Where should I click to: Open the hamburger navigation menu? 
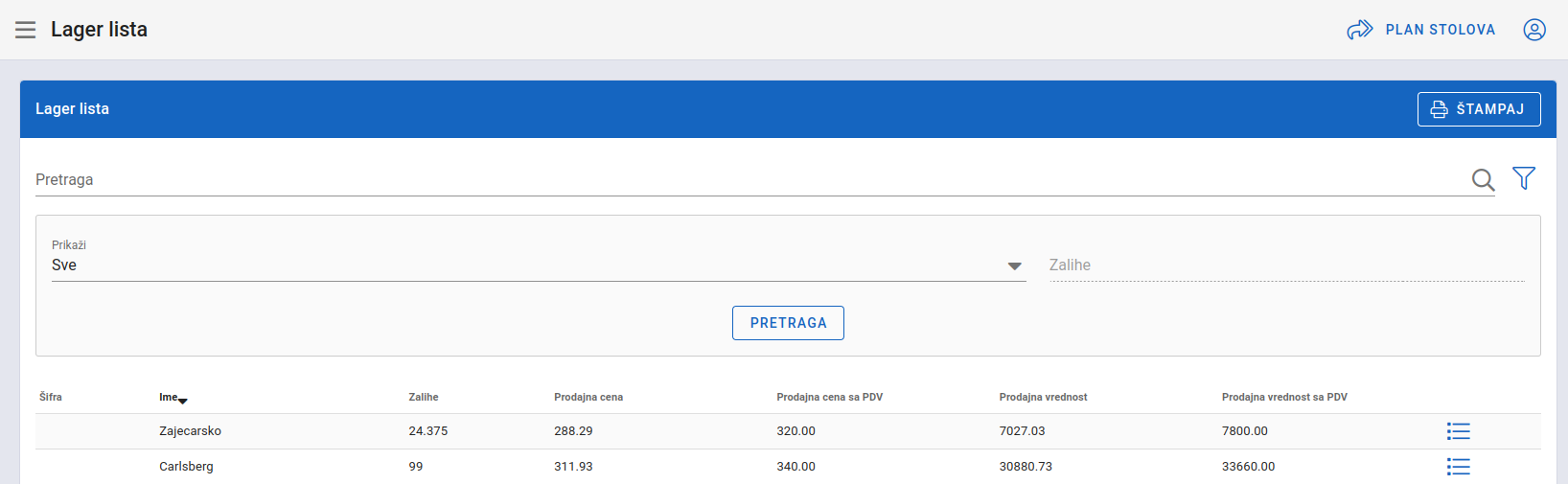[x=26, y=30]
